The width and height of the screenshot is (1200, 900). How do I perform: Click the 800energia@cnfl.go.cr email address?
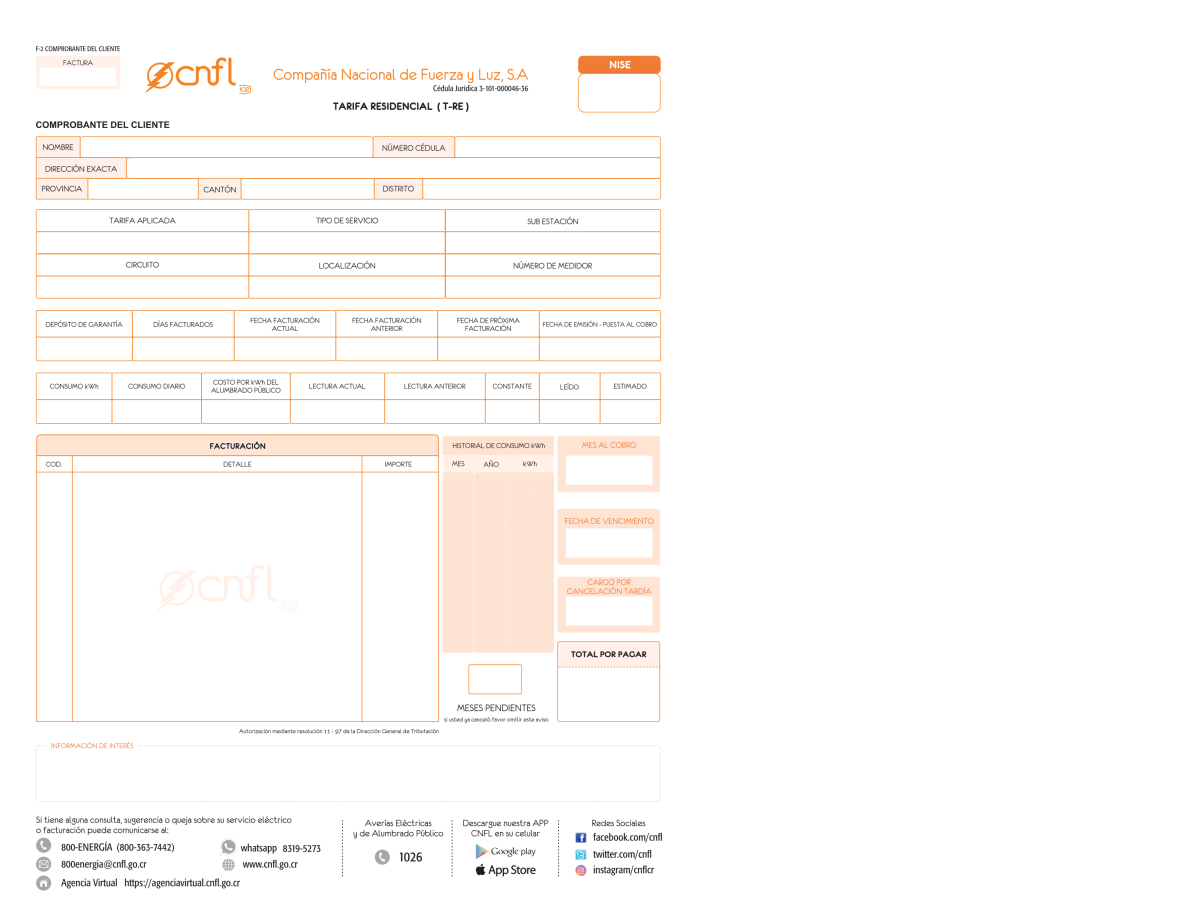pyautogui.click(x=103, y=865)
